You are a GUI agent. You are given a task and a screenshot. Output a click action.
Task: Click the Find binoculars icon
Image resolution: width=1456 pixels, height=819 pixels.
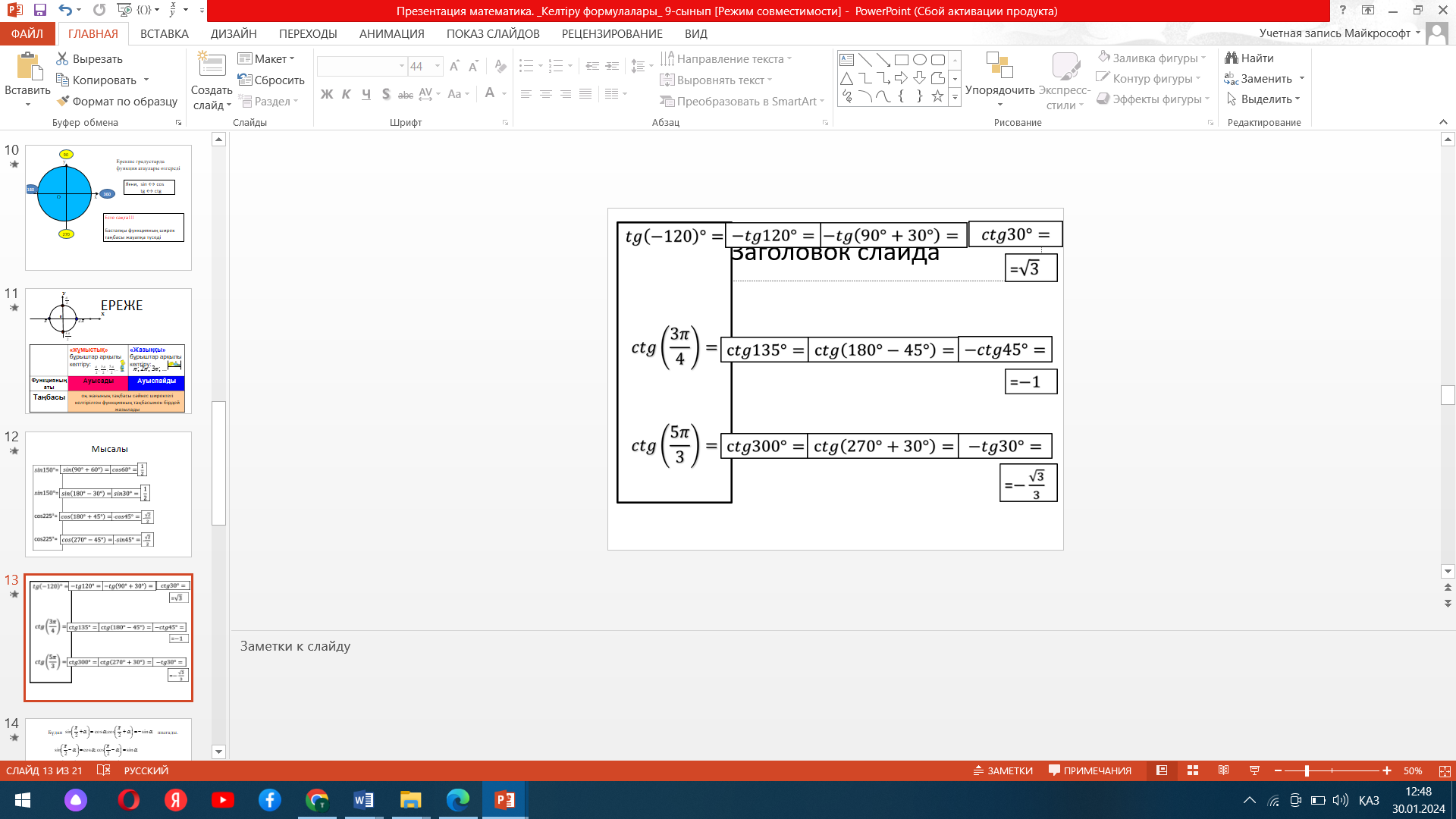tap(1232, 58)
